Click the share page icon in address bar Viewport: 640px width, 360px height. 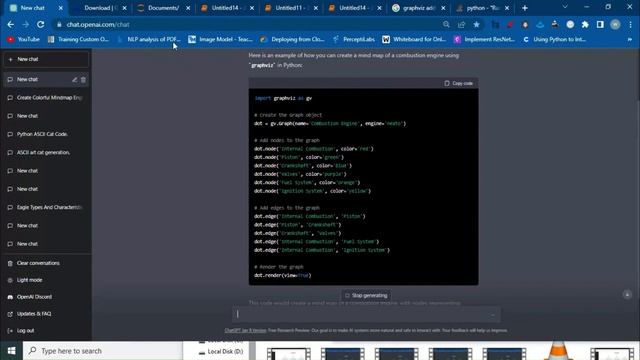point(461,24)
